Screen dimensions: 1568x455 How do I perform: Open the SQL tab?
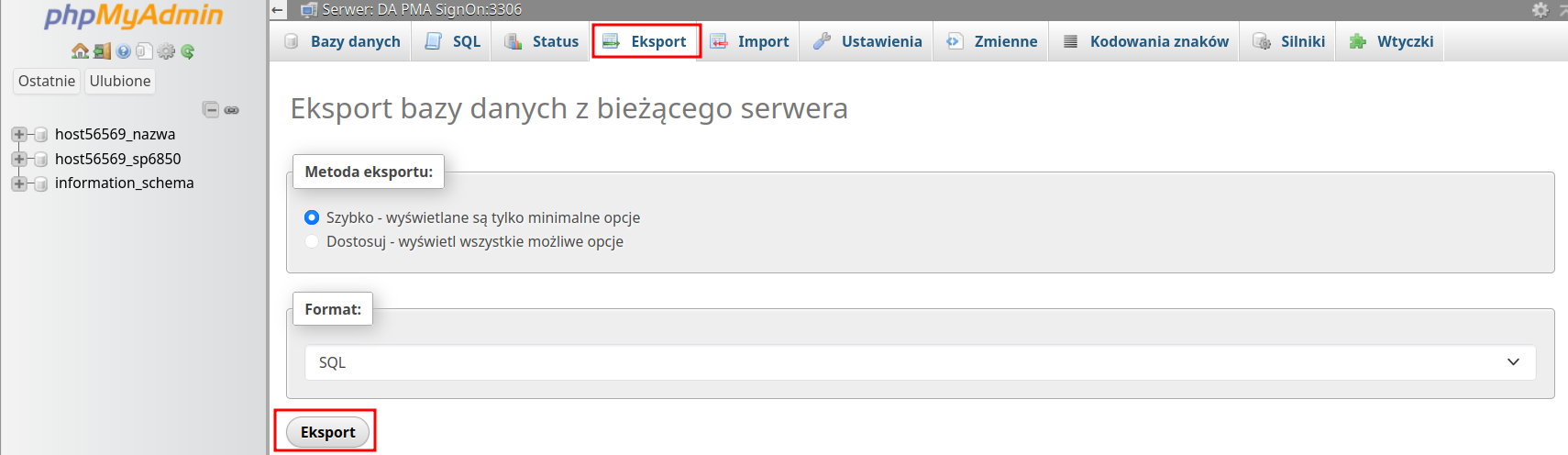pos(452,41)
